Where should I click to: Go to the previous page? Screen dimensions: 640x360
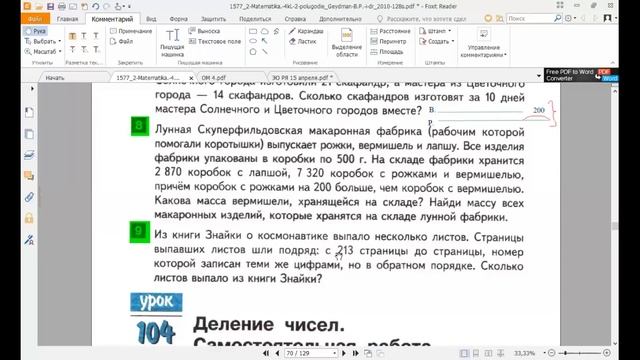point(277,353)
